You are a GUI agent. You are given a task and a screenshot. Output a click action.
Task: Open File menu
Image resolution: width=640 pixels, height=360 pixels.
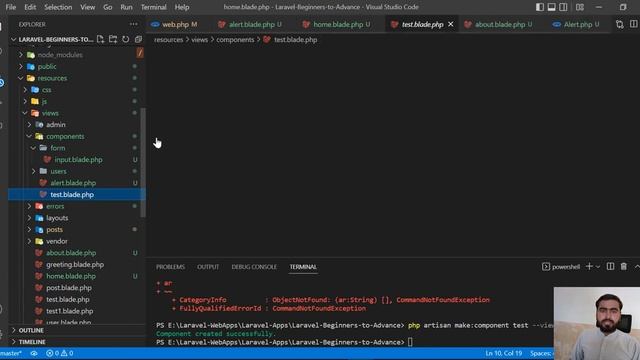(x=11, y=7)
